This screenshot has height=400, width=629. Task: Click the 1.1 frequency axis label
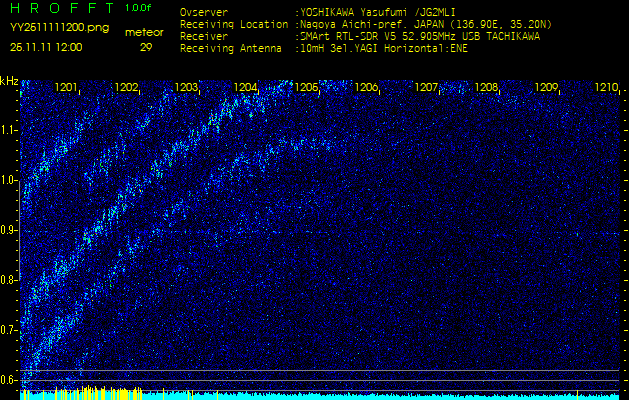tap(9, 130)
